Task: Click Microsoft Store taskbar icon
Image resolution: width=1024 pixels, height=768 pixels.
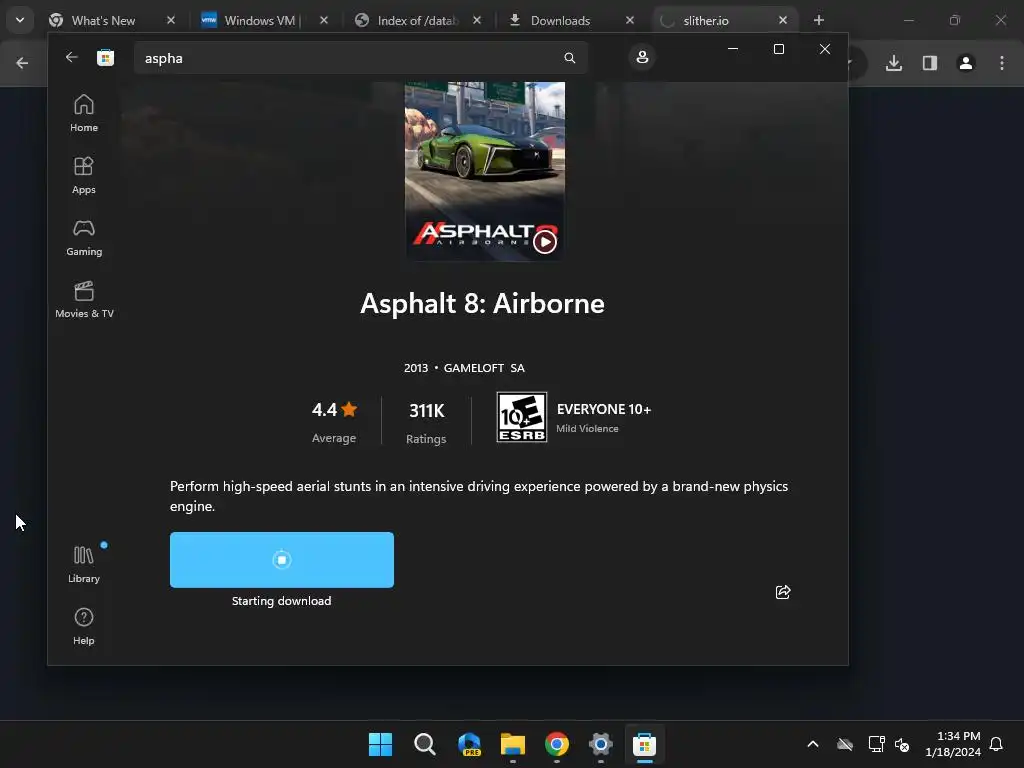Action: (x=644, y=744)
